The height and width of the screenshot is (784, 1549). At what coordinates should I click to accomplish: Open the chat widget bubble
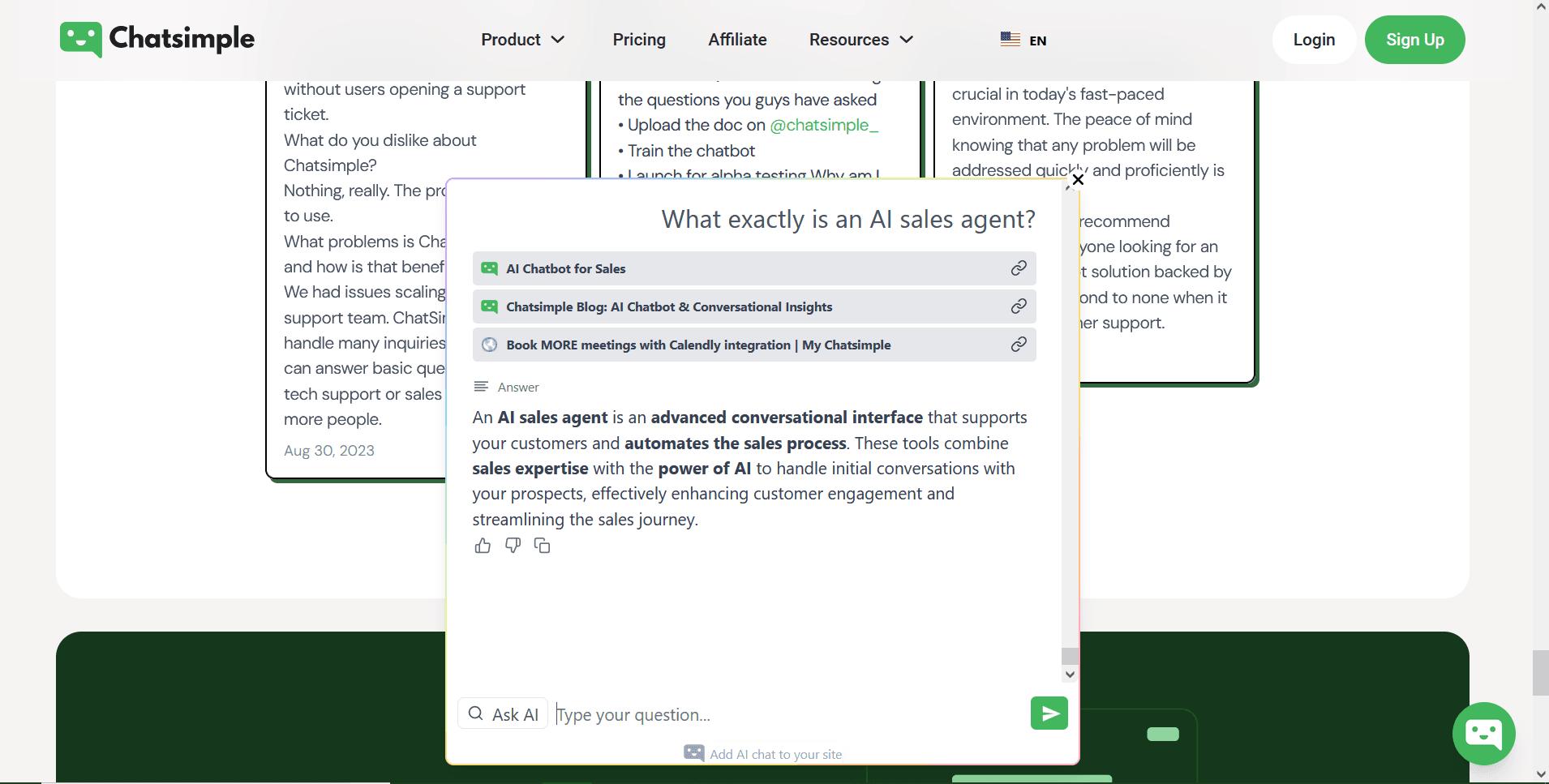[1483, 734]
